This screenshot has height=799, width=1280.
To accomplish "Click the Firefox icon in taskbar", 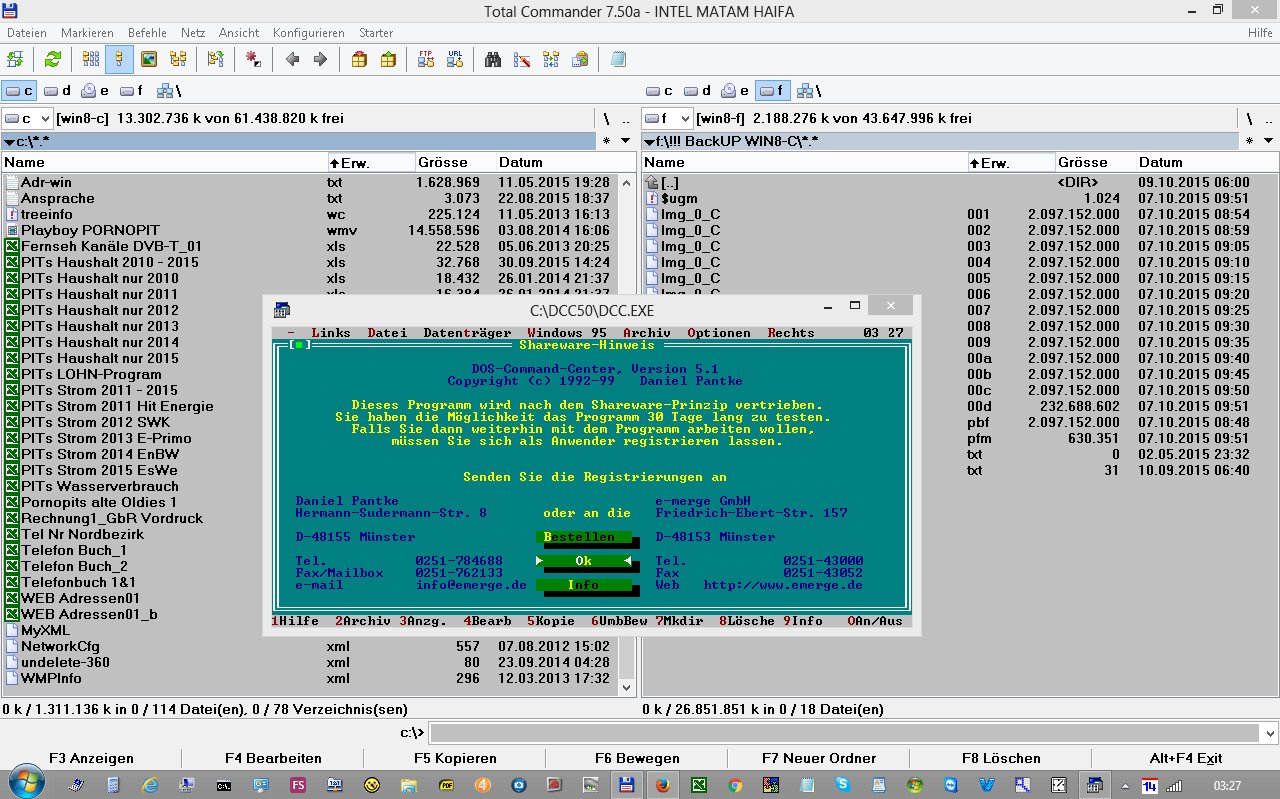I will [x=662, y=785].
